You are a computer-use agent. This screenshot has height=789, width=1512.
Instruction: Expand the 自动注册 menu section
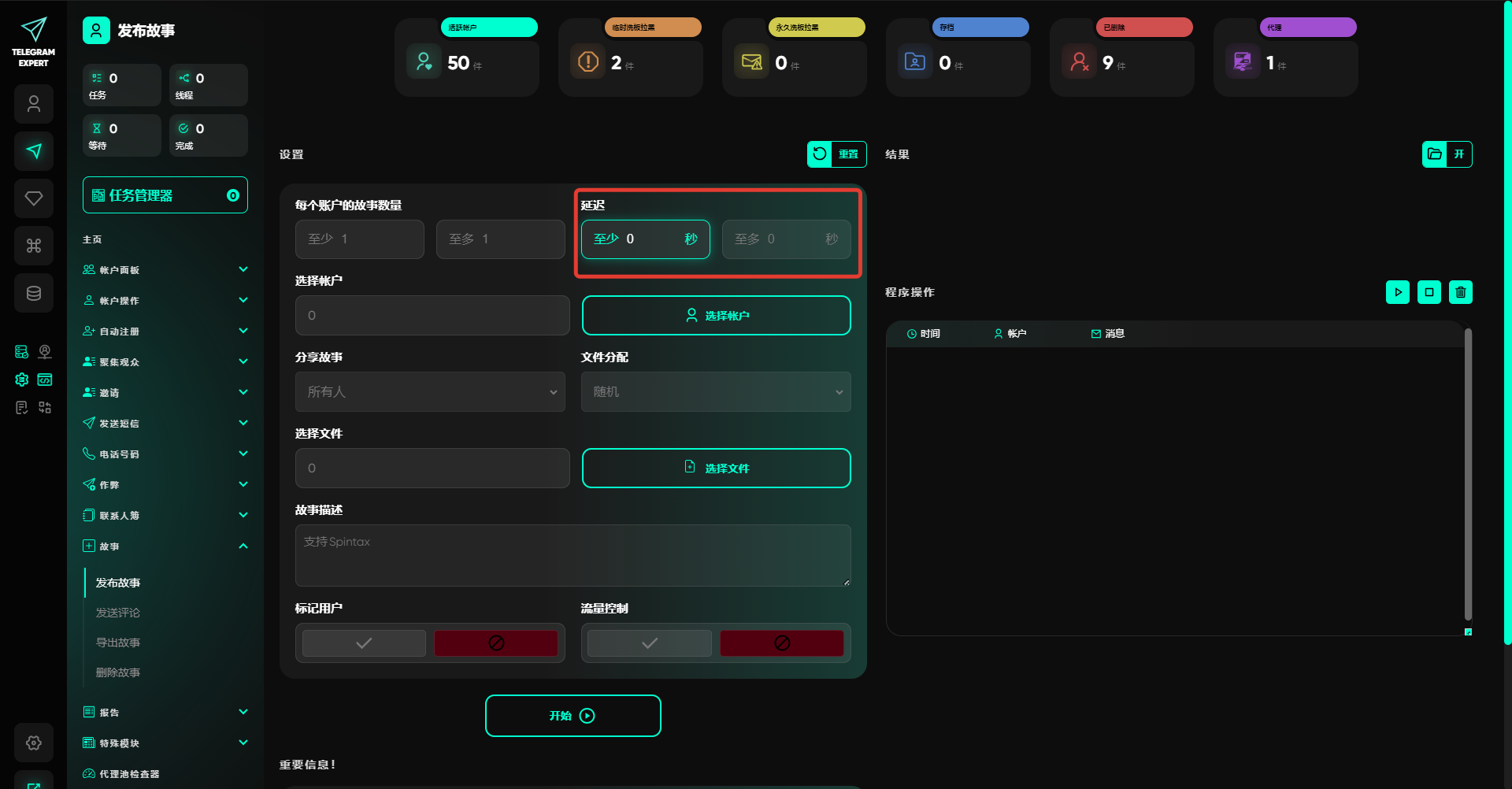click(x=165, y=332)
